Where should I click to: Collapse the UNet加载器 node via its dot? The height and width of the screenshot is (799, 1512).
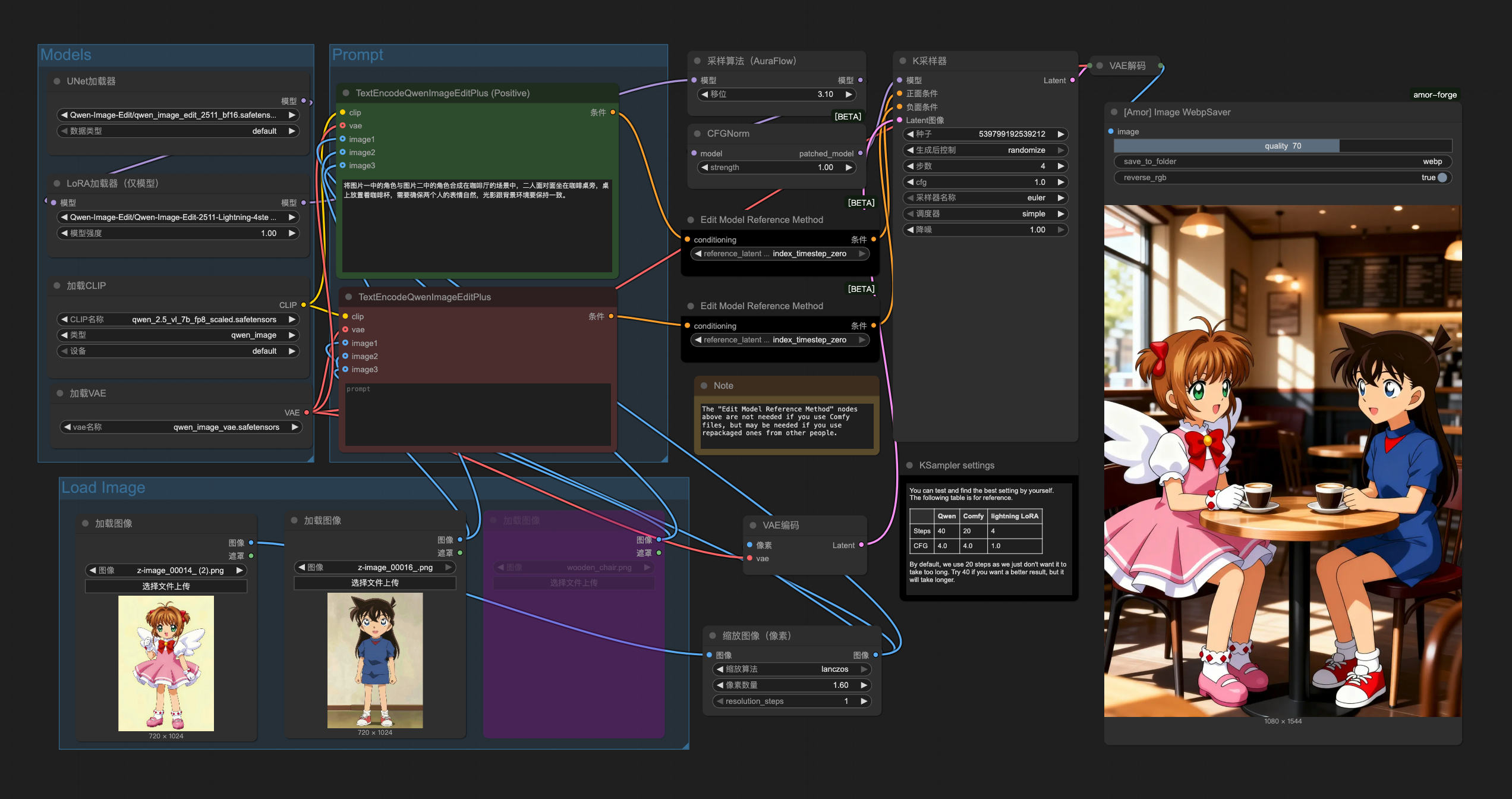pos(57,81)
